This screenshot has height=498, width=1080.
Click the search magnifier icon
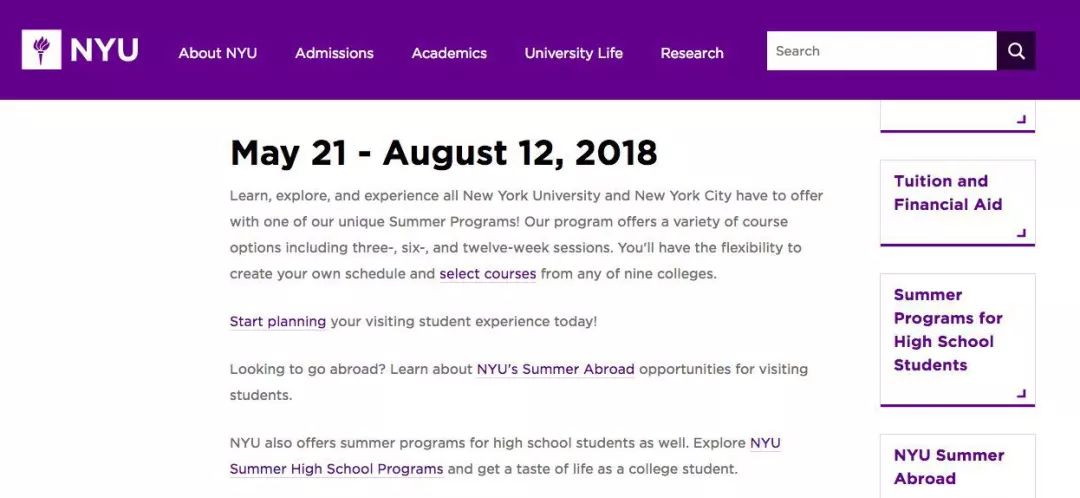point(1016,51)
